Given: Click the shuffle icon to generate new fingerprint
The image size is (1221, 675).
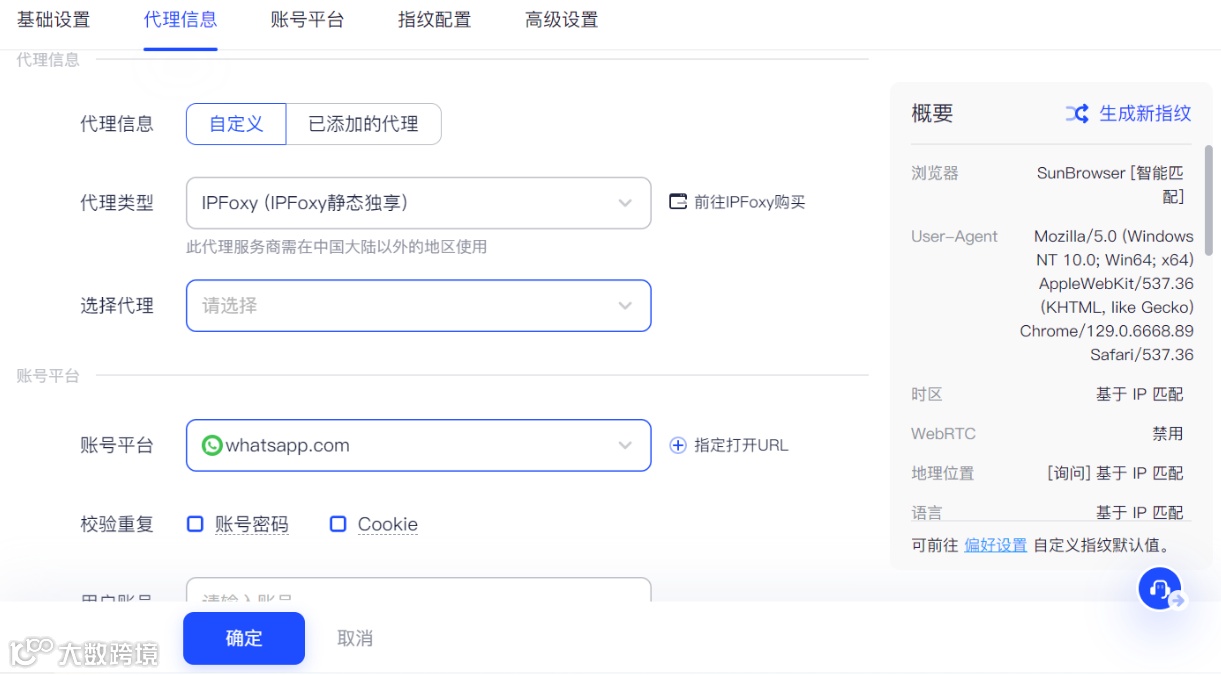Looking at the screenshot, I should click(1076, 113).
